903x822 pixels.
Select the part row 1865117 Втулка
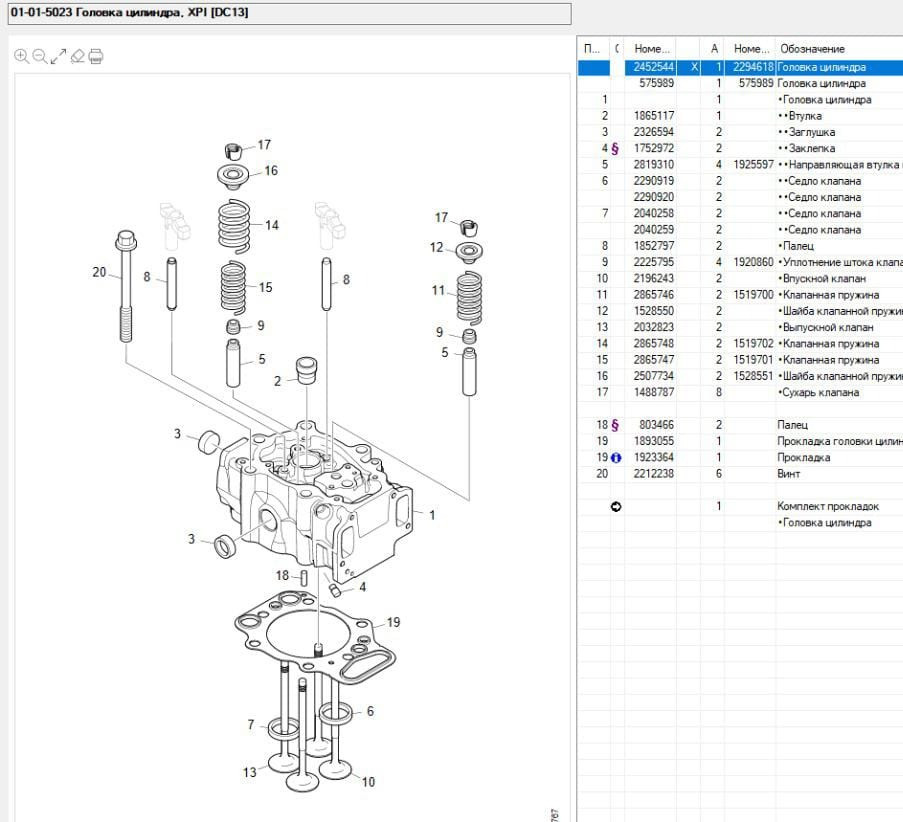point(654,116)
